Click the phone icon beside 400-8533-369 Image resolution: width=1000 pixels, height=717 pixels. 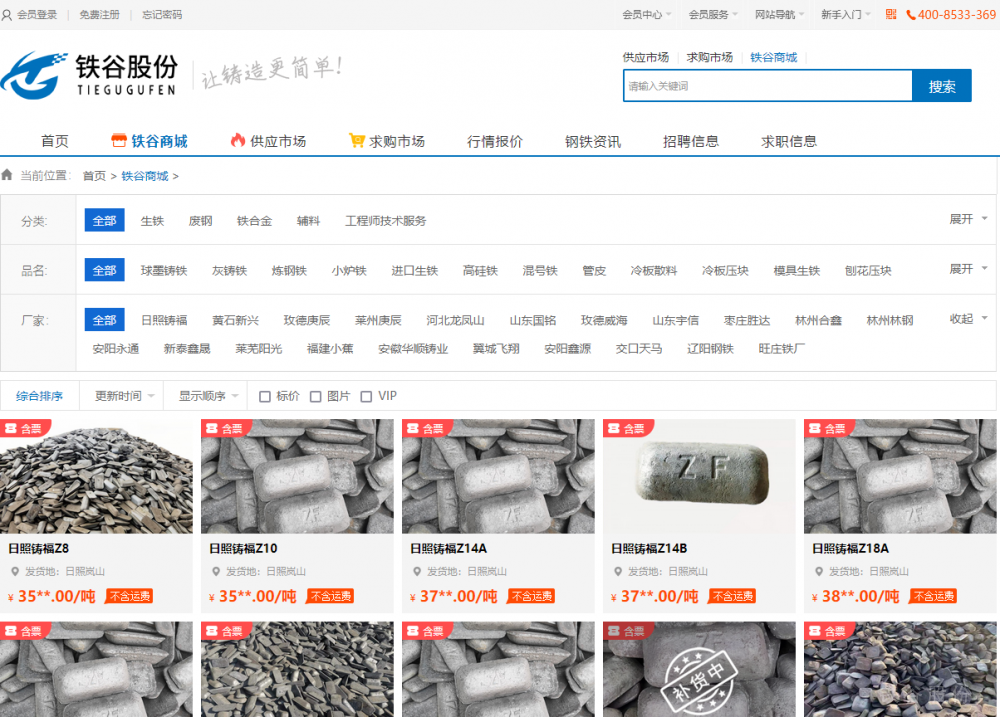pos(911,15)
